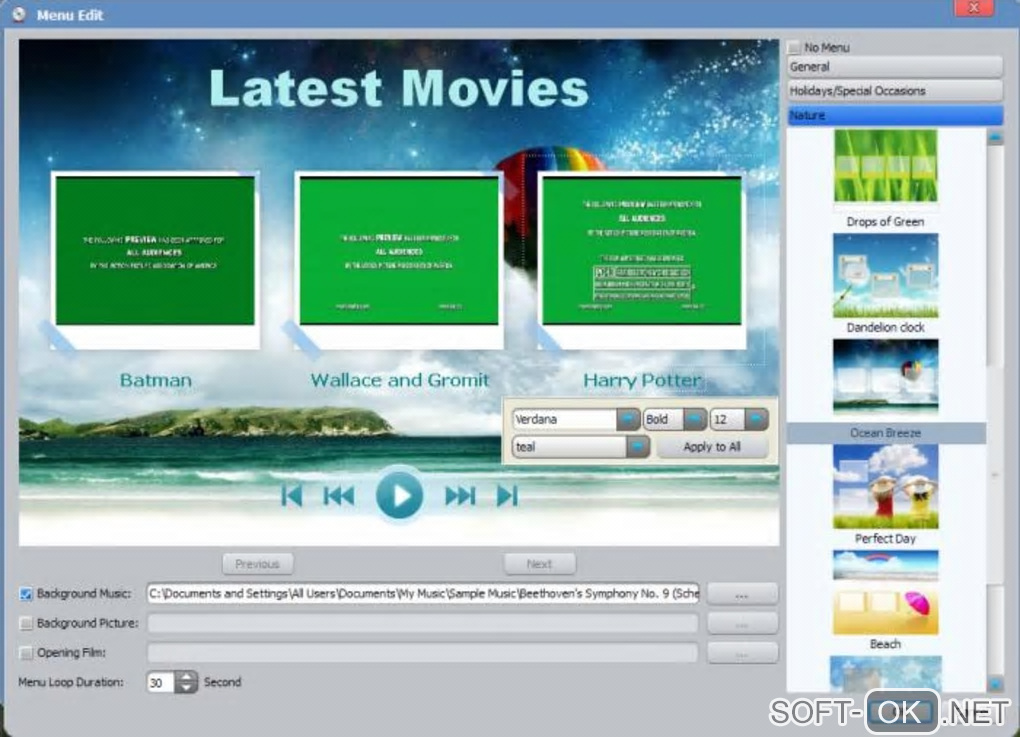Browse for a background picture file
Screen dimensions: 1020x737
pos(742,623)
